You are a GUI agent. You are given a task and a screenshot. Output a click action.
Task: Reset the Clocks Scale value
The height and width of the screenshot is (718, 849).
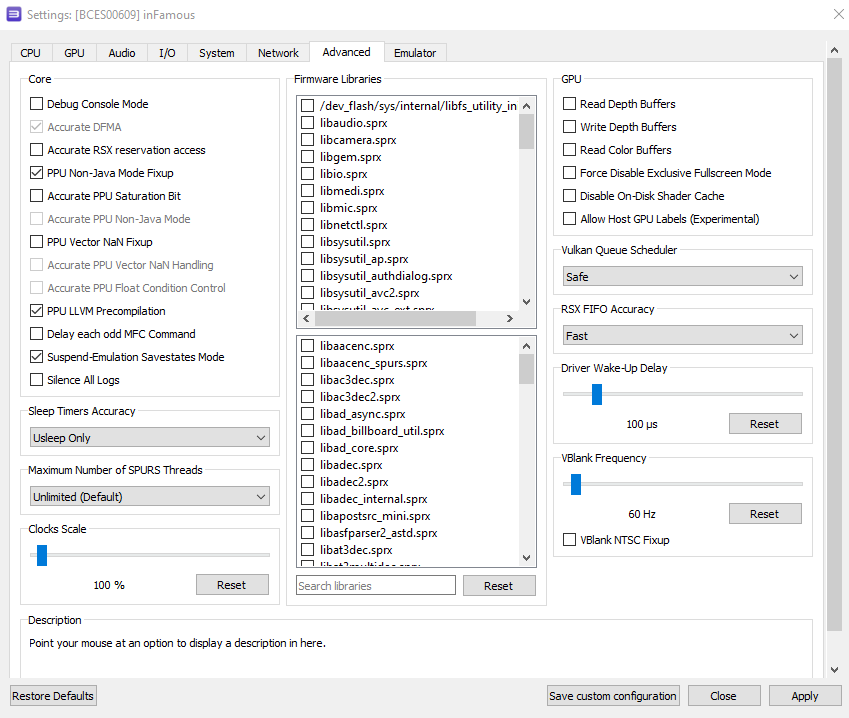(x=232, y=585)
